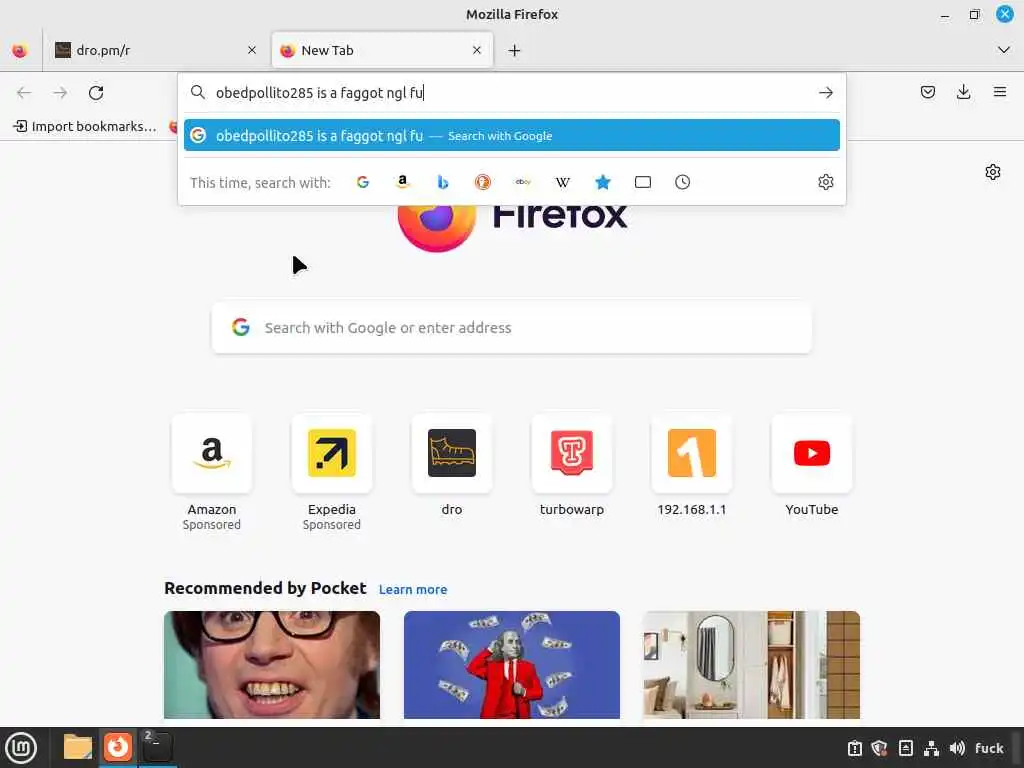Click the shield security tray icon

point(880,748)
